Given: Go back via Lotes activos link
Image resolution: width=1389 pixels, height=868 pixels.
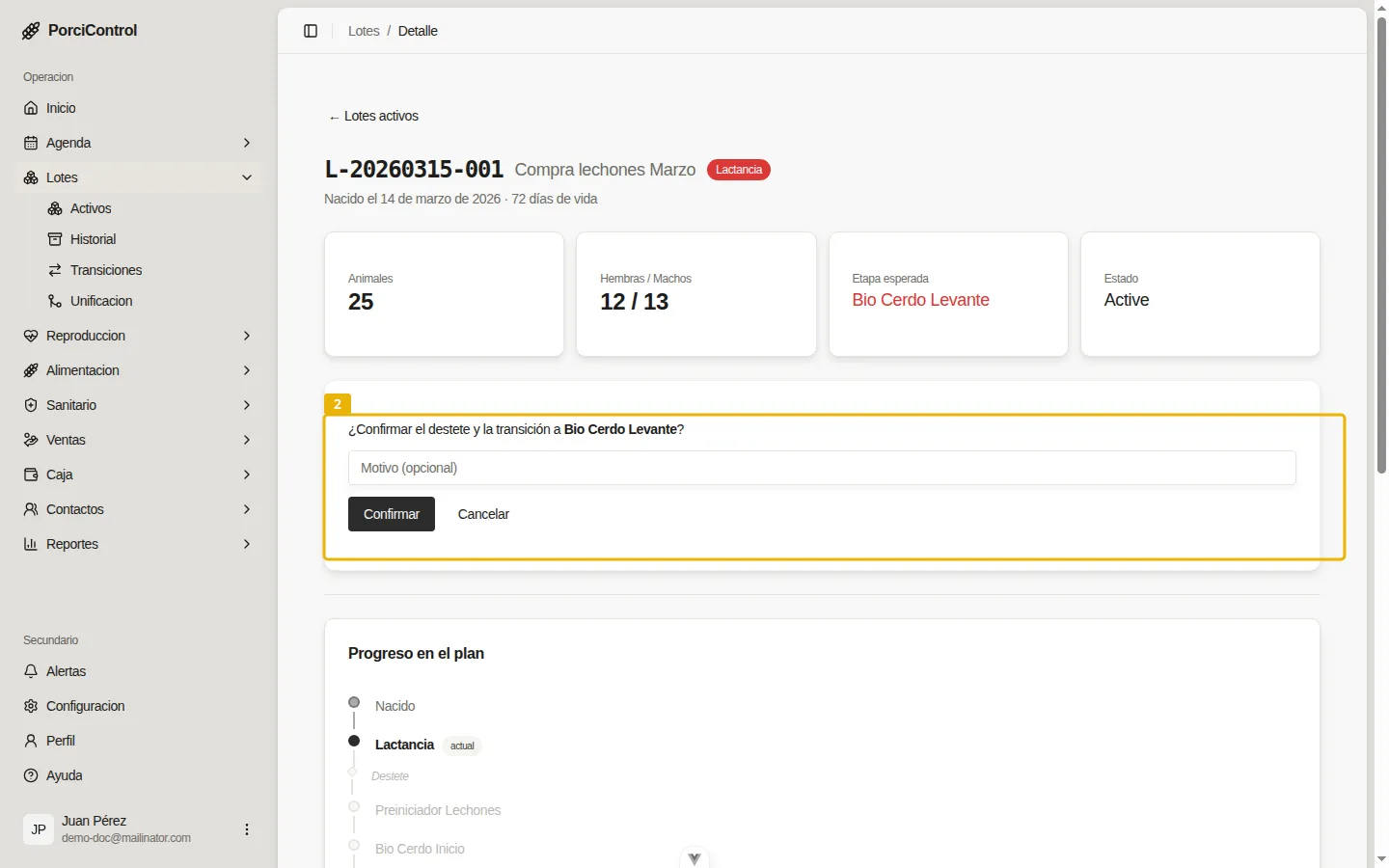Looking at the screenshot, I should point(373,116).
